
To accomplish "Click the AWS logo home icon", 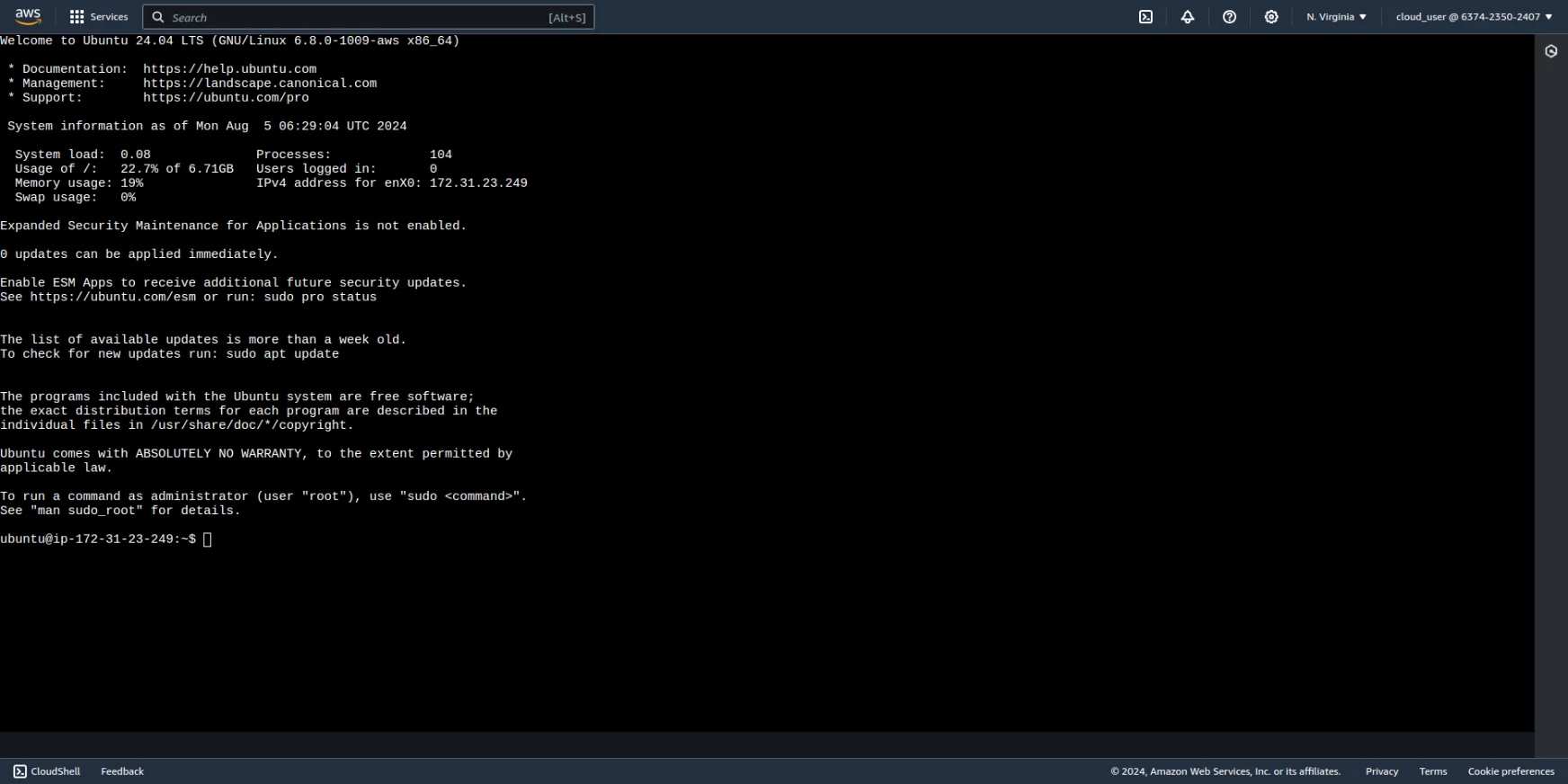I will 28,16.
